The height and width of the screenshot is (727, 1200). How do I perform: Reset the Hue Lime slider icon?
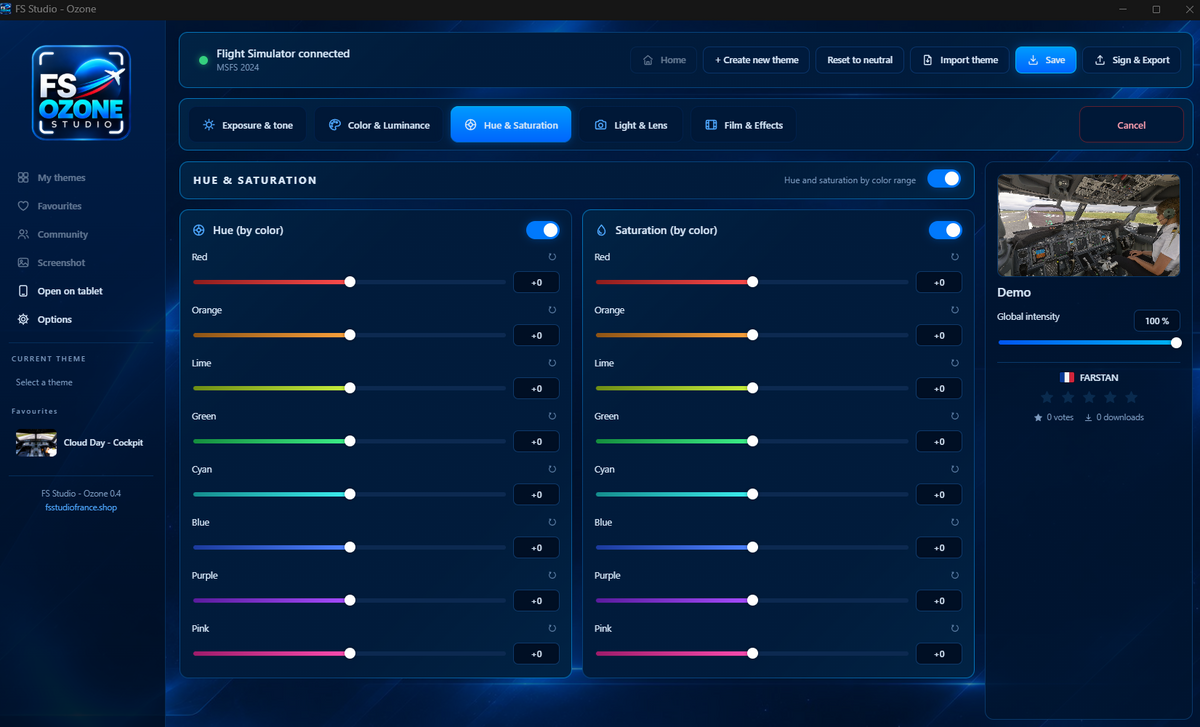tap(552, 363)
